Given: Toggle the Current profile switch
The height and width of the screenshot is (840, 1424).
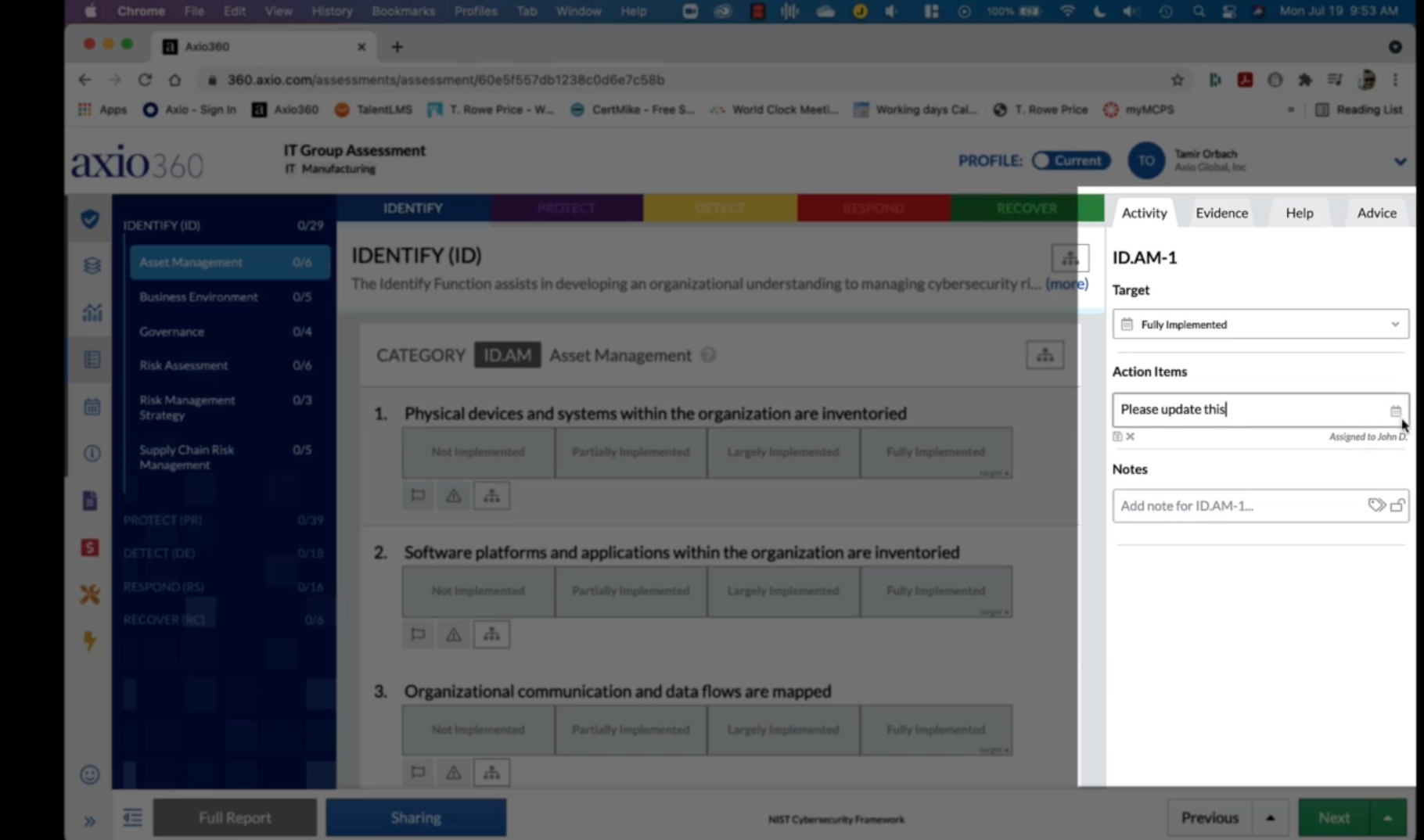Looking at the screenshot, I should tap(1071, 160).
